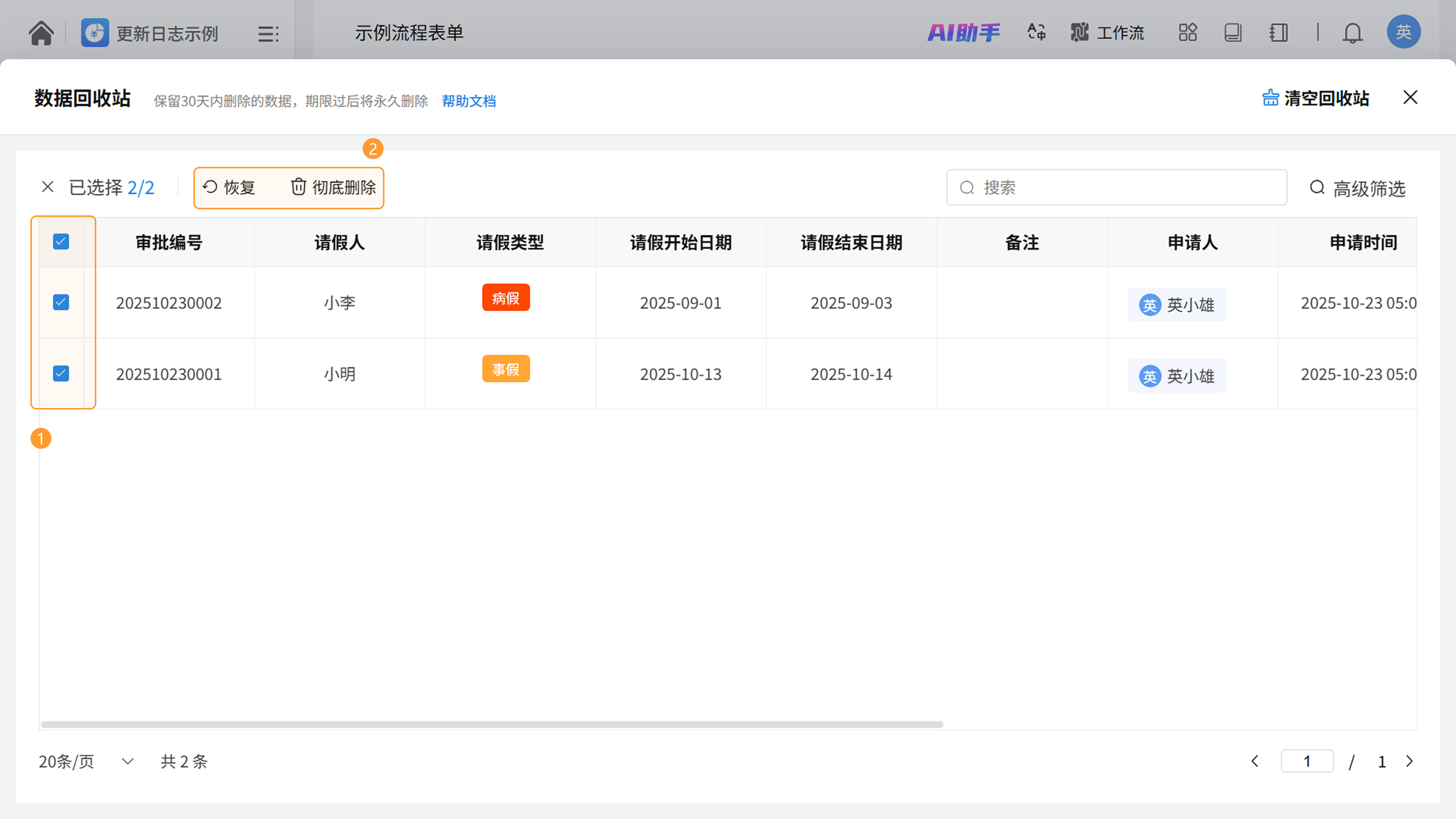Click the hamburger list menu icon

[x=268, y=34]
